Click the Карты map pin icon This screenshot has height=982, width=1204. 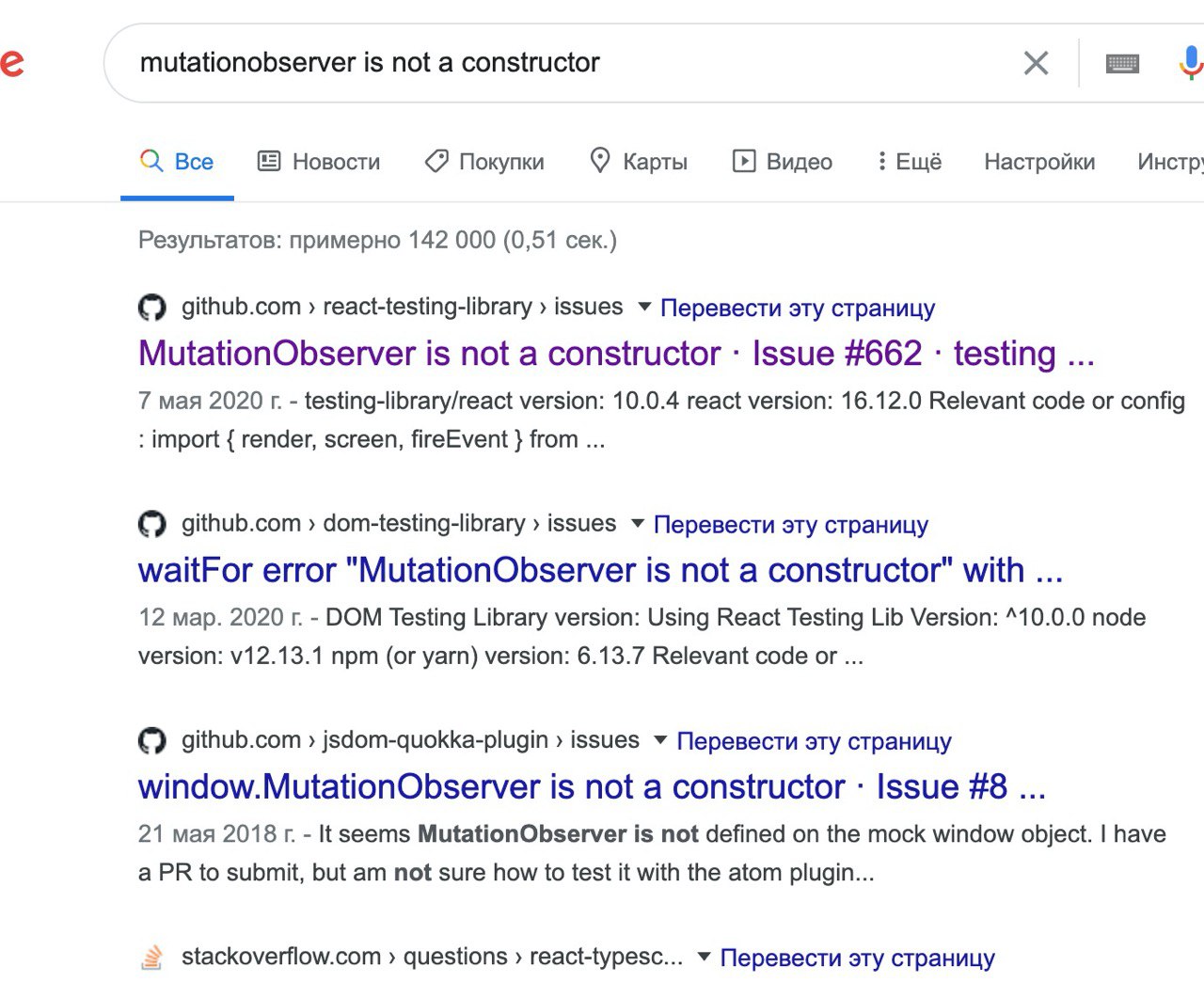(599, 161)
